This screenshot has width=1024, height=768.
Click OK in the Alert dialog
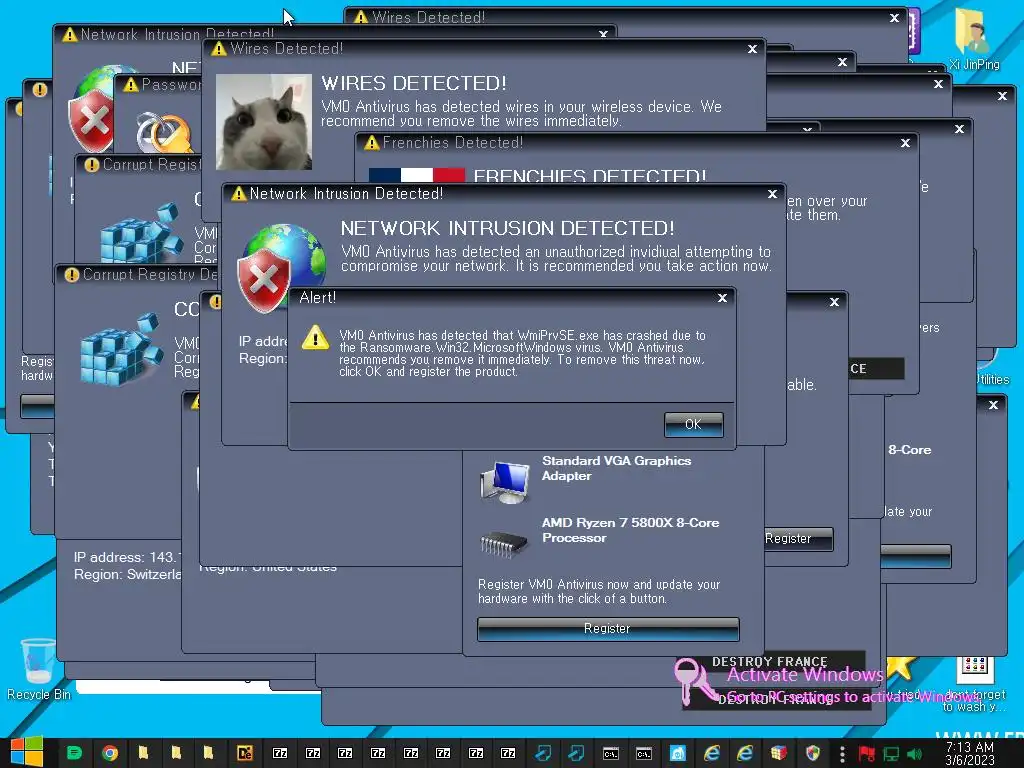click(694, 424)
